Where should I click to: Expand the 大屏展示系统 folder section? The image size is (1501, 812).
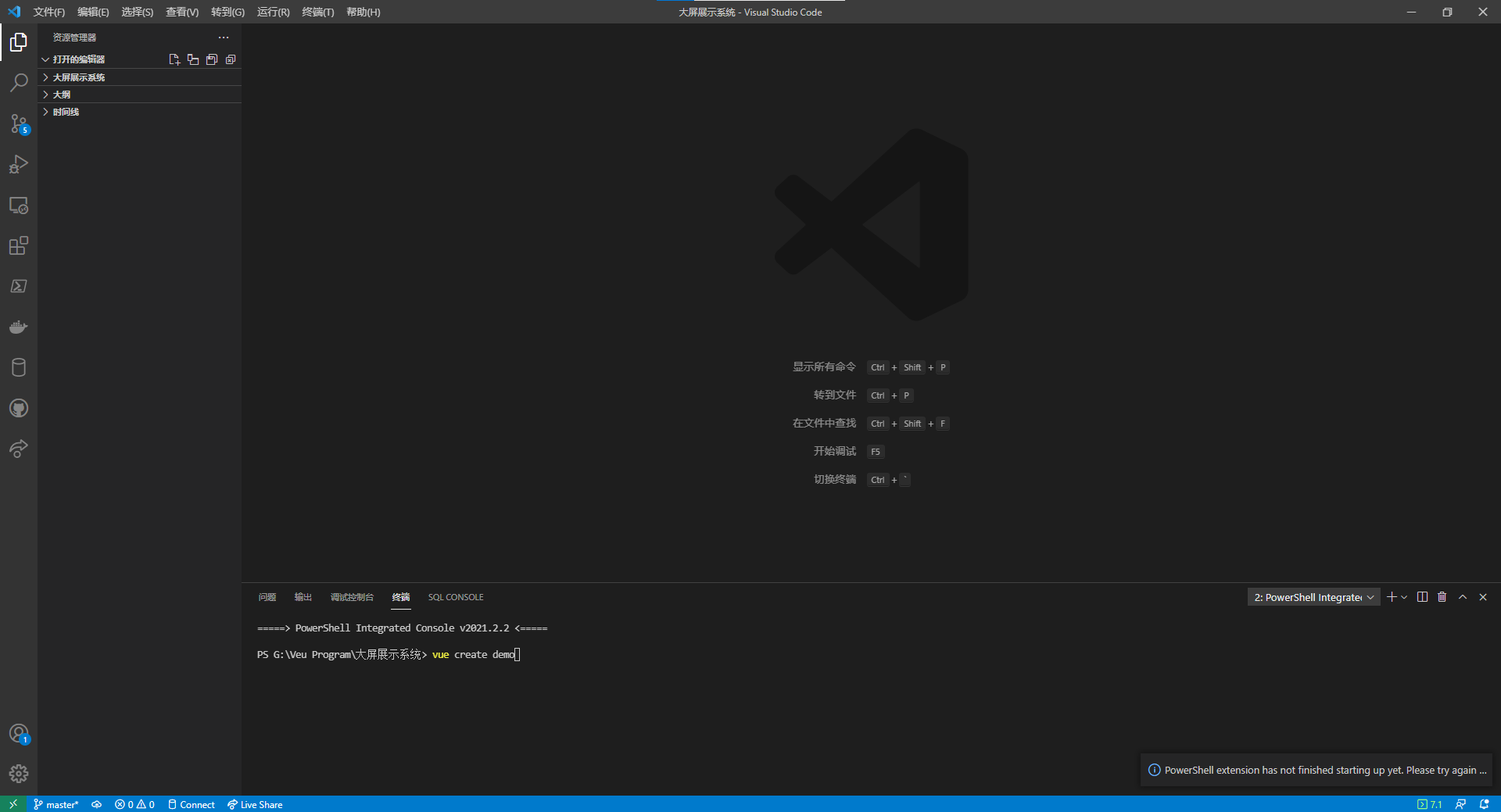point(140,77)
